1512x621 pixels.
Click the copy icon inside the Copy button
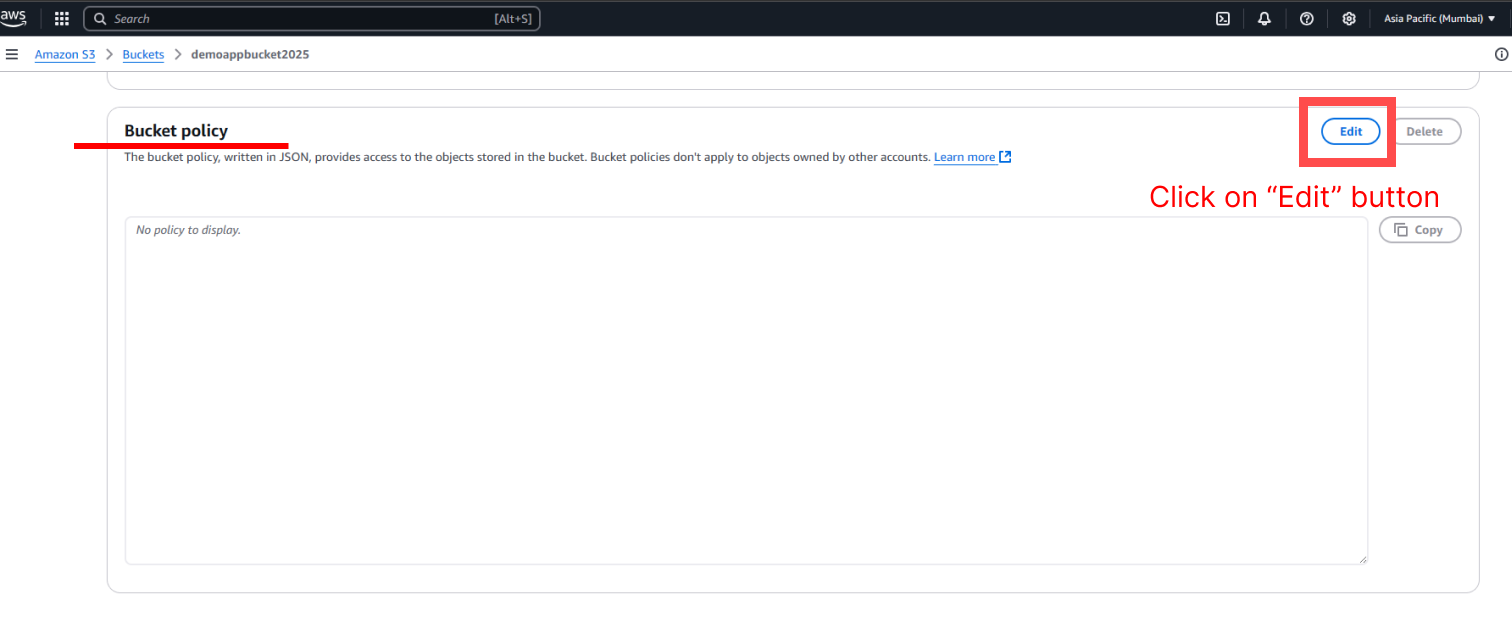click(x=1402, y=229)
